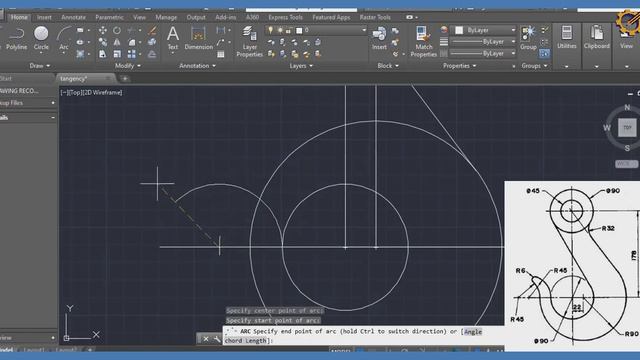Image resolution: width=640 pixels, height=360 pixels.
Task: Click the Explode tool
Action: pyautogui.click(x=152, y=42)
